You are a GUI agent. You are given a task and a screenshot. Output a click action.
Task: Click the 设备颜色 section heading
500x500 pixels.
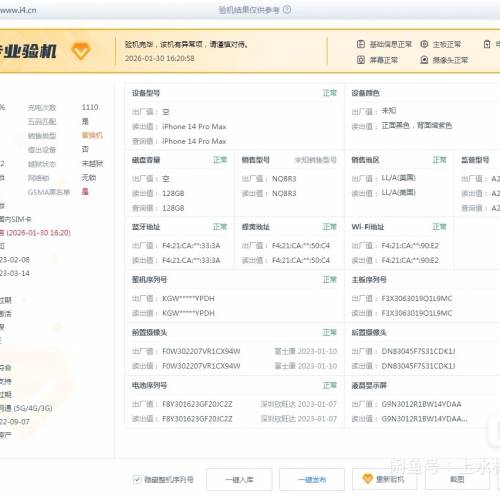366,93
